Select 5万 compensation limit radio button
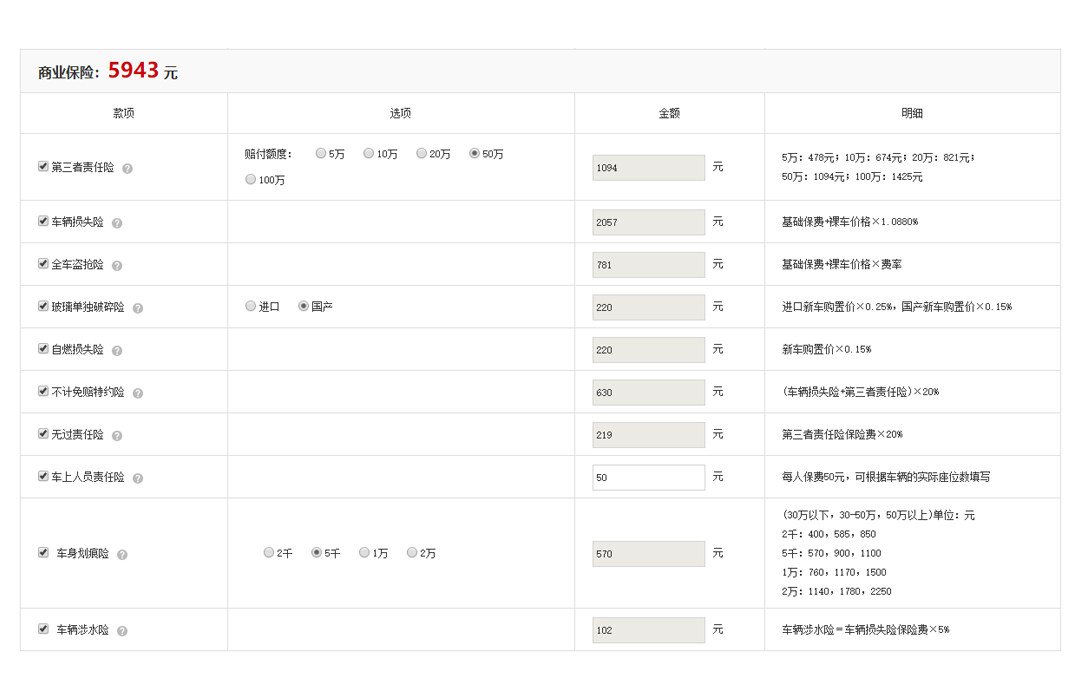 pos(321,154)
